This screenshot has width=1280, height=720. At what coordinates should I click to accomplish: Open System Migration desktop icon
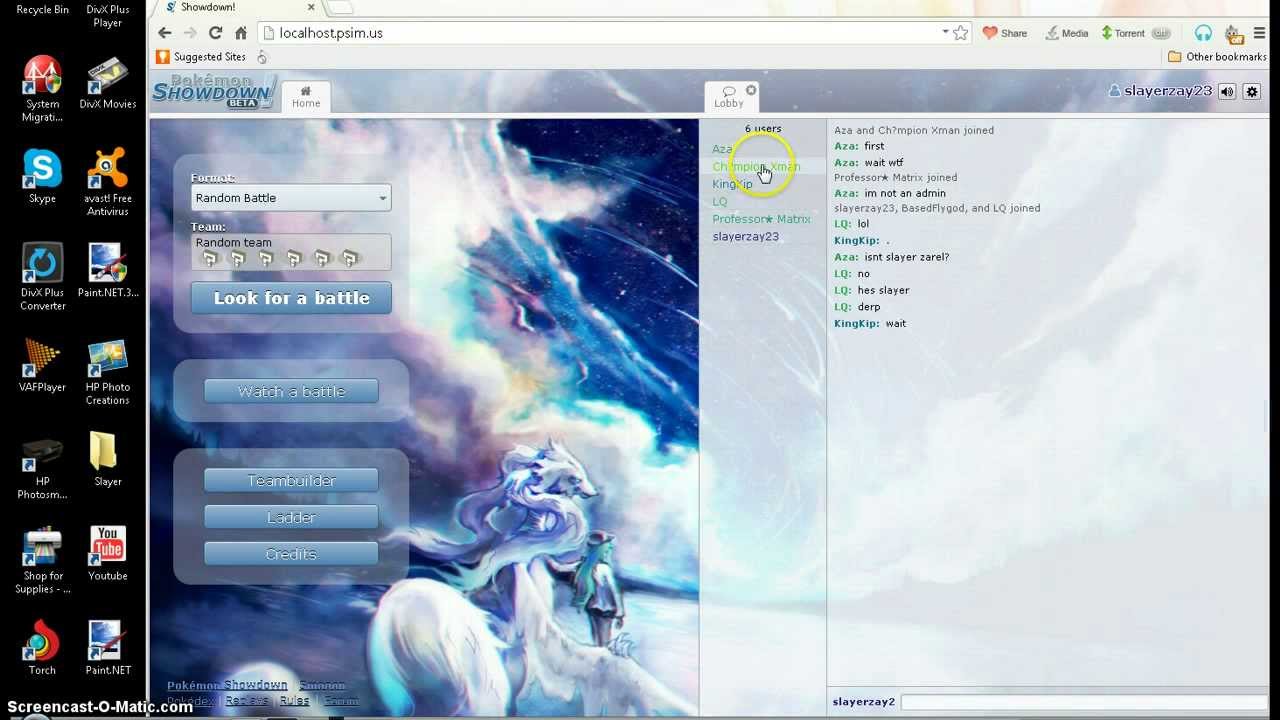click(x=42, y=90)
